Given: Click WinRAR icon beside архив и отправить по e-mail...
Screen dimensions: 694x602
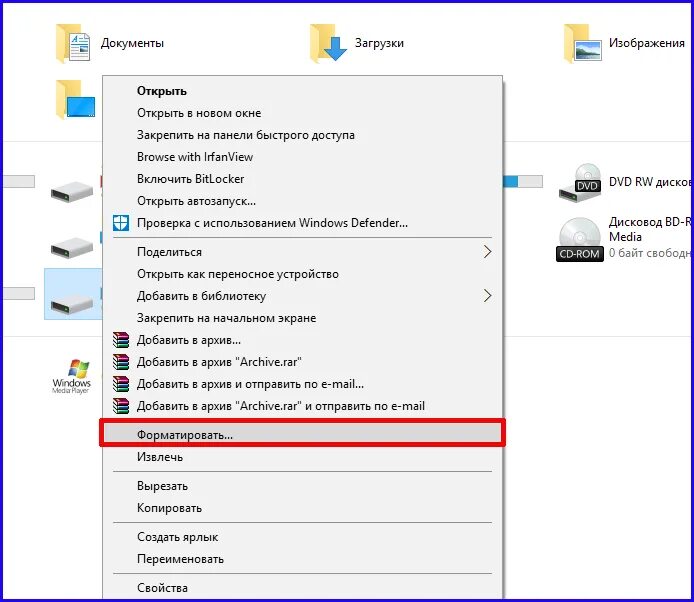Looking at the screenshot, I should [x=121, y=384].
